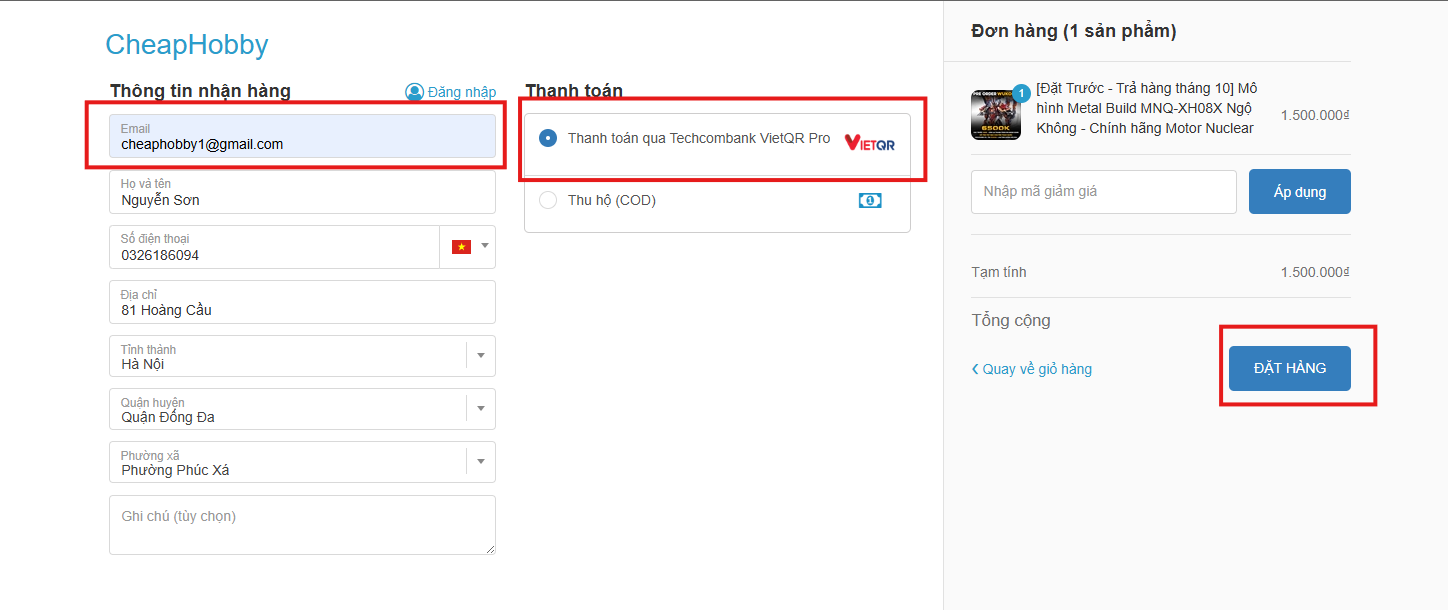Click the user account icon beside Đăng nhập

pos(414,92)
